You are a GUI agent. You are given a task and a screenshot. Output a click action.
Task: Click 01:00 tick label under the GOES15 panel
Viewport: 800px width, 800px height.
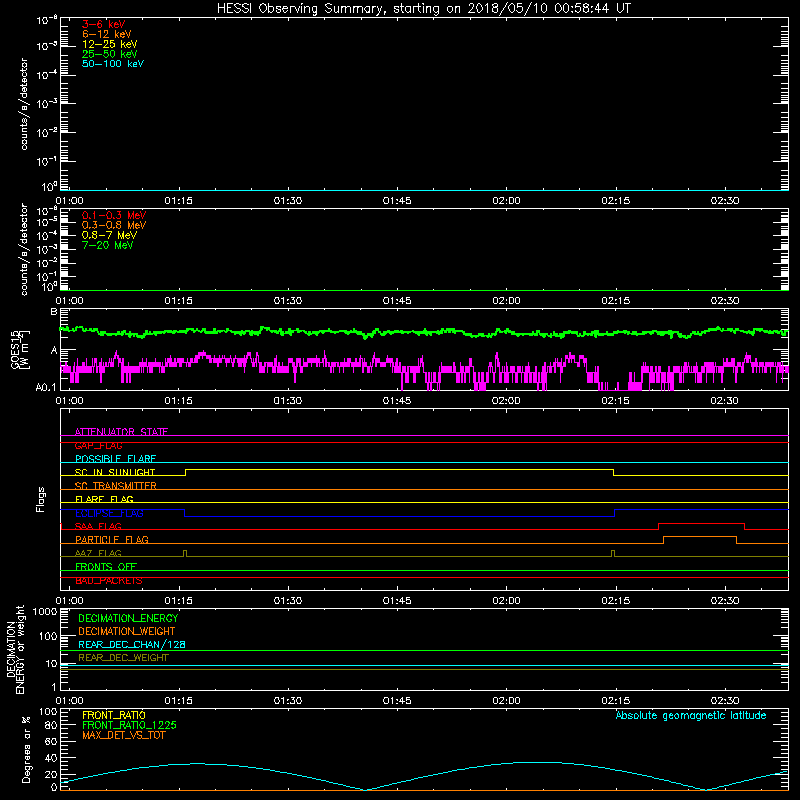(69, 401)
